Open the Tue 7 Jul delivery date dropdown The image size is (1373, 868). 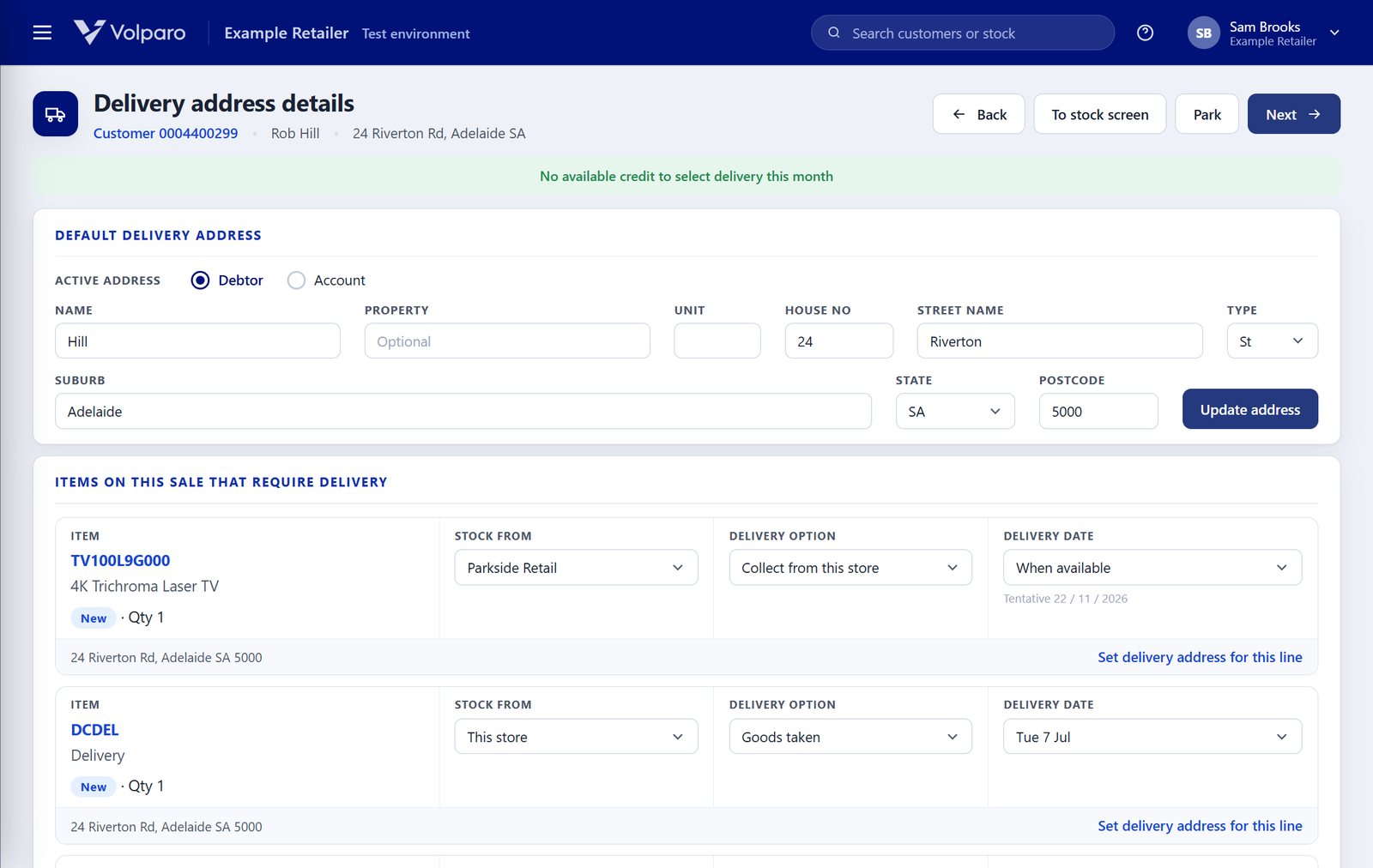[1152, 737]
